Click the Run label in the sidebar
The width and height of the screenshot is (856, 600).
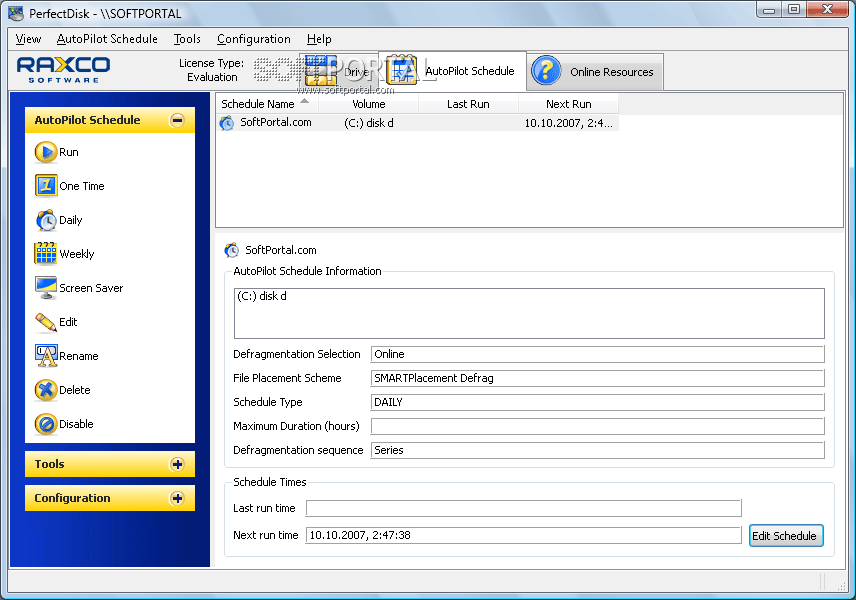(x=69, y=152)
